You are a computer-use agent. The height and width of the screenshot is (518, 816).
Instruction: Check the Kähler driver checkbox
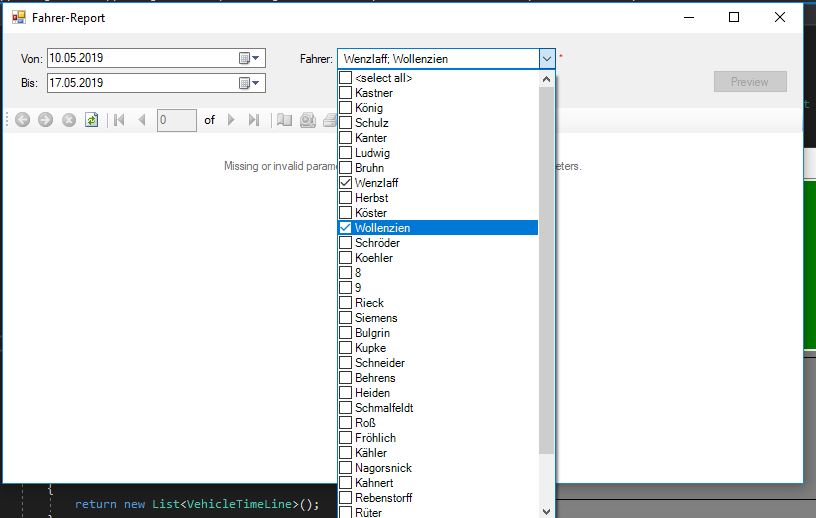tap(346, 453)
